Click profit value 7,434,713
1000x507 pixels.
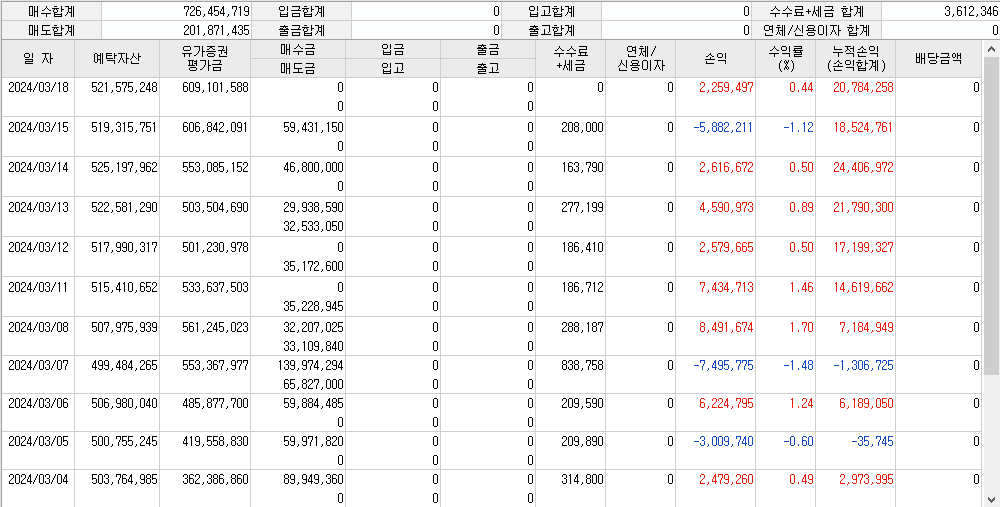pyautogui.click(x=726, y=288)
